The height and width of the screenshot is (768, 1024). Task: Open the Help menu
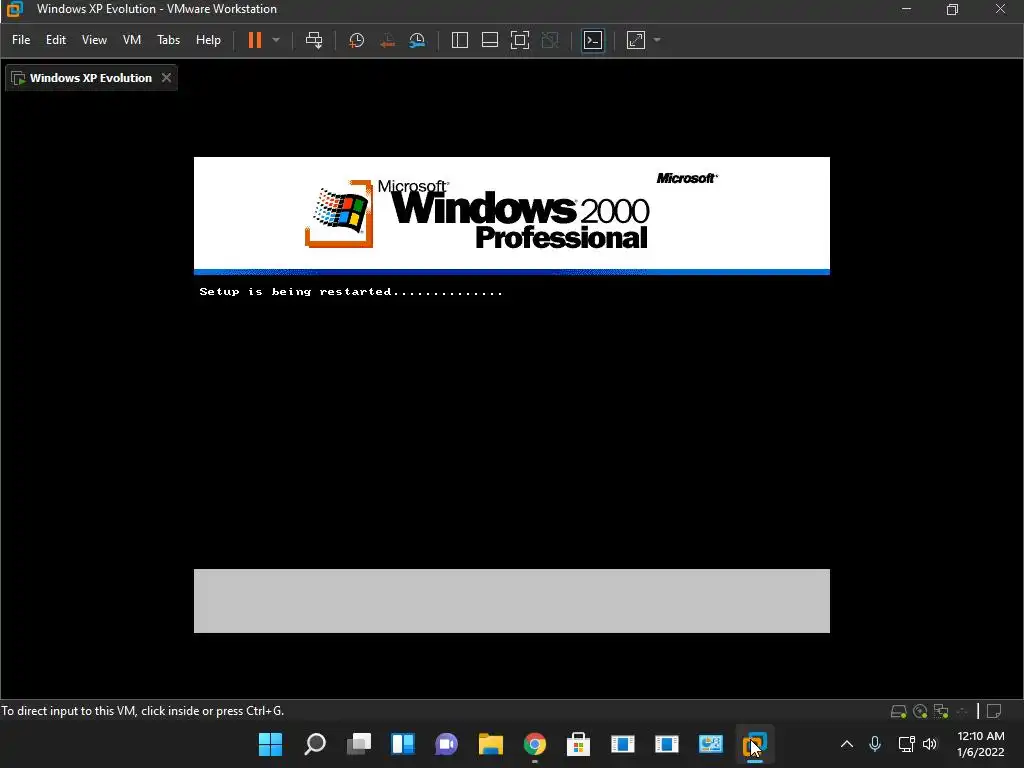pyautogui.click(x=208, y=40)
